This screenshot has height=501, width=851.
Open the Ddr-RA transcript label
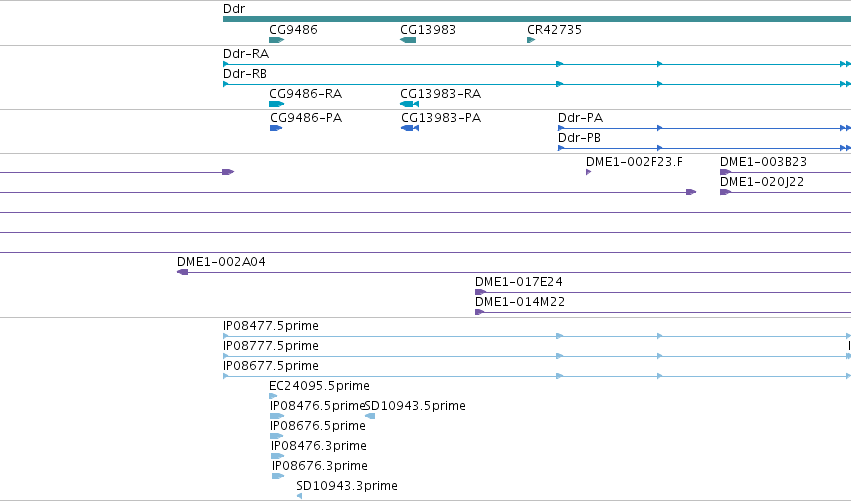point(246,54)
